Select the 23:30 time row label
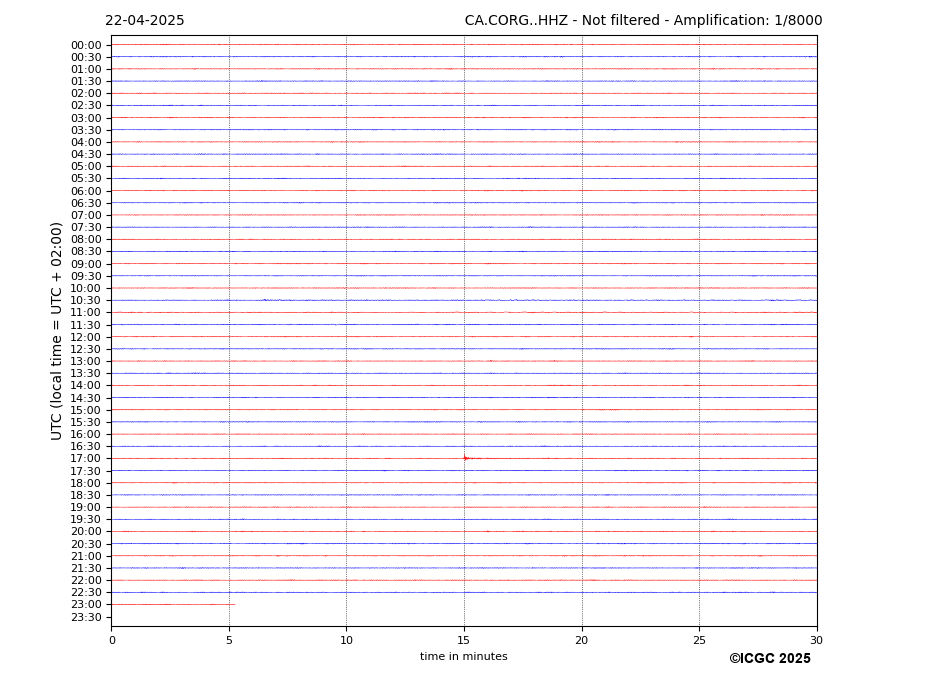Image resolution: width=927 pixels, height=696 pixels. pos(86,617)
